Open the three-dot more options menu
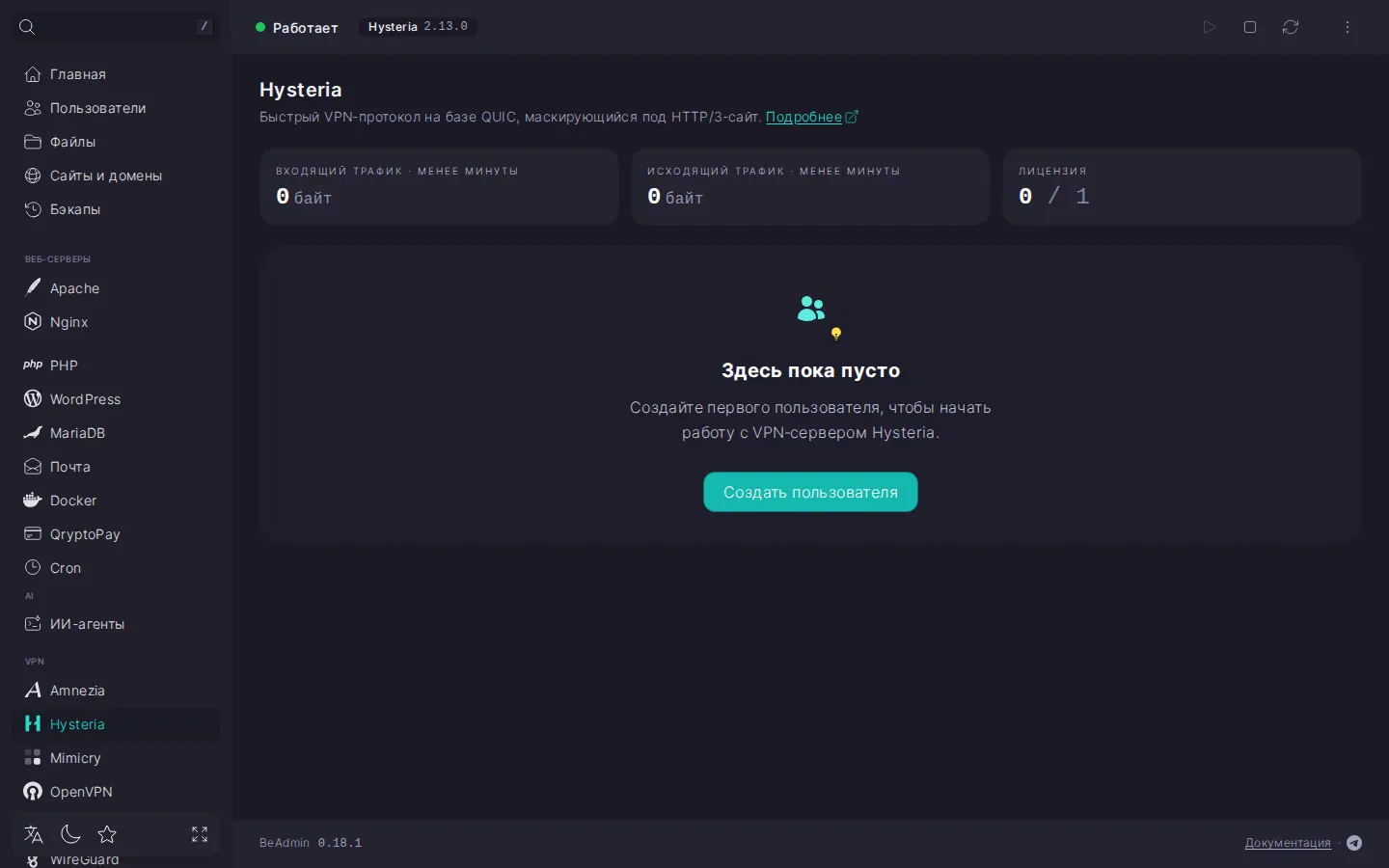Image resolution: width=1389 pixels, height=868 pixels. [1348, 27]
